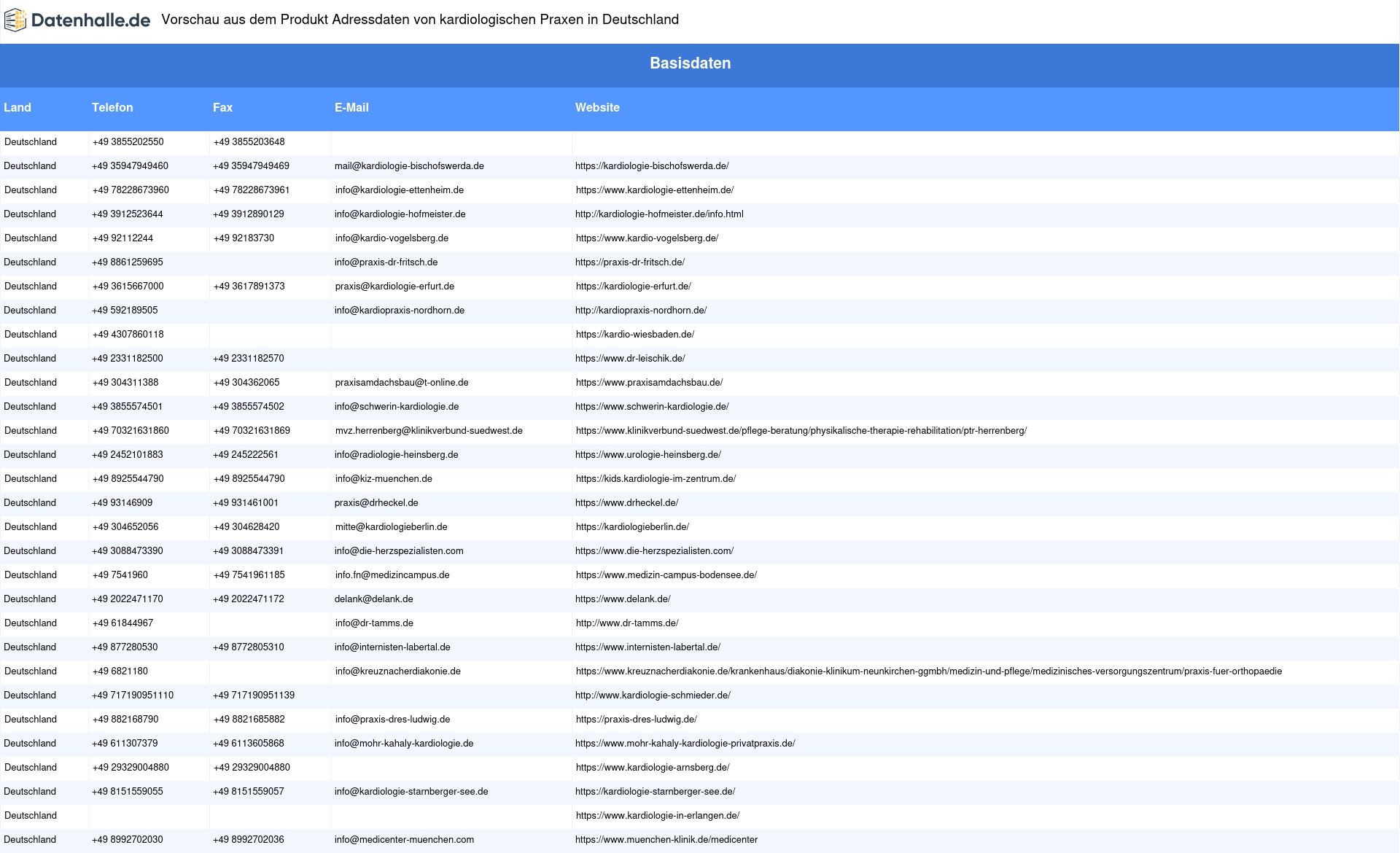Image resolution: width=1400 pixels, height=853 pixels.
Task: Click the Datenhalle.de logo icon
Action: click(x=15, y=20)
